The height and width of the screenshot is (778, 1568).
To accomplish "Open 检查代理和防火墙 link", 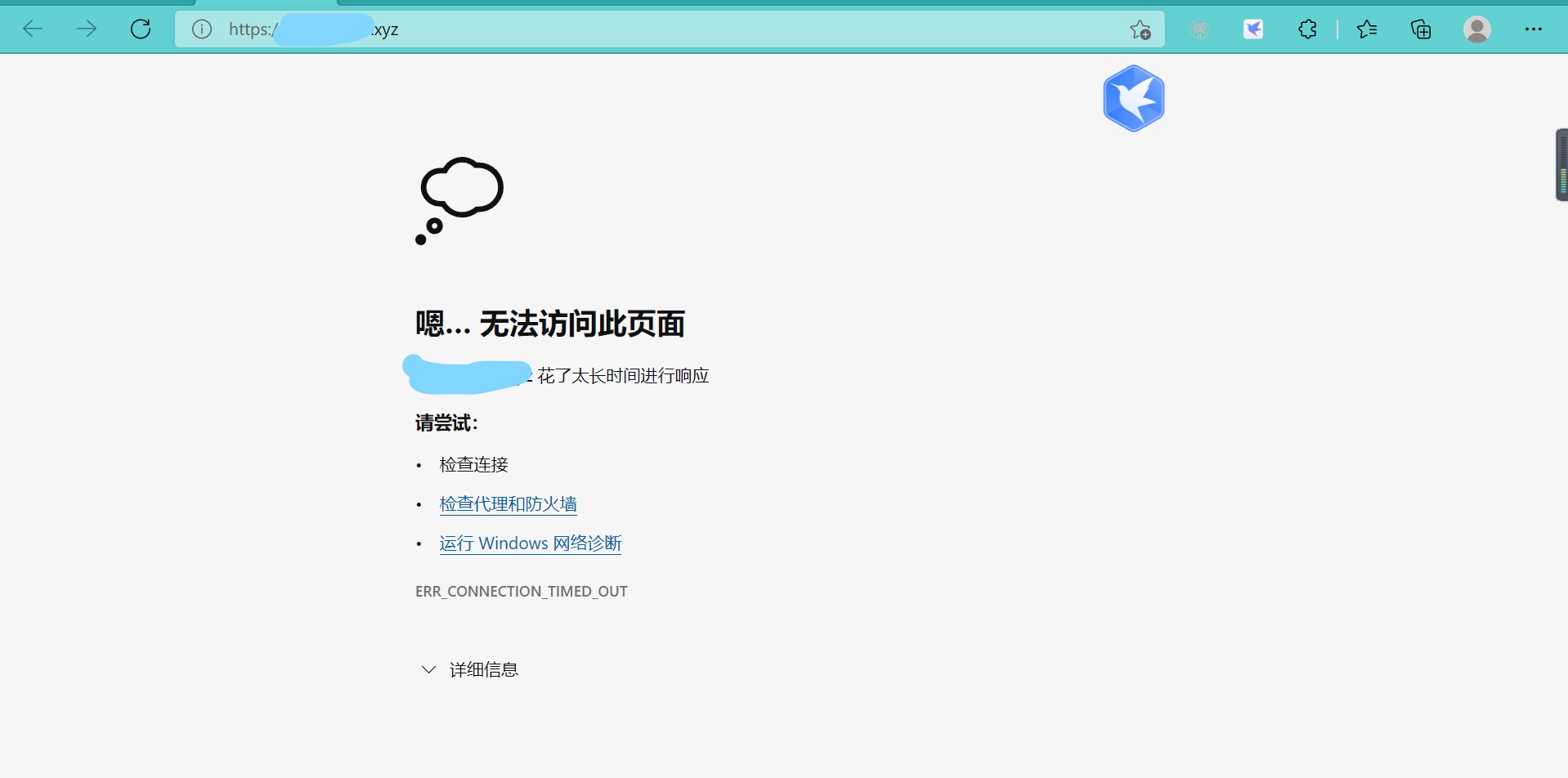I will [x=508, y=504].
